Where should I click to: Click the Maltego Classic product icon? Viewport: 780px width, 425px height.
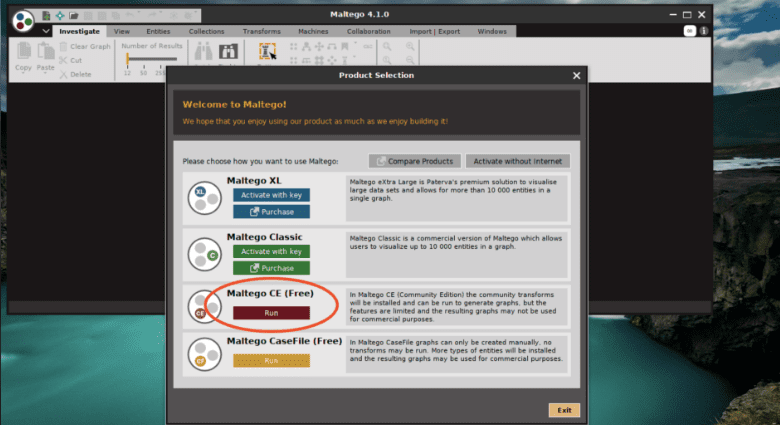(x=204, y=255)
